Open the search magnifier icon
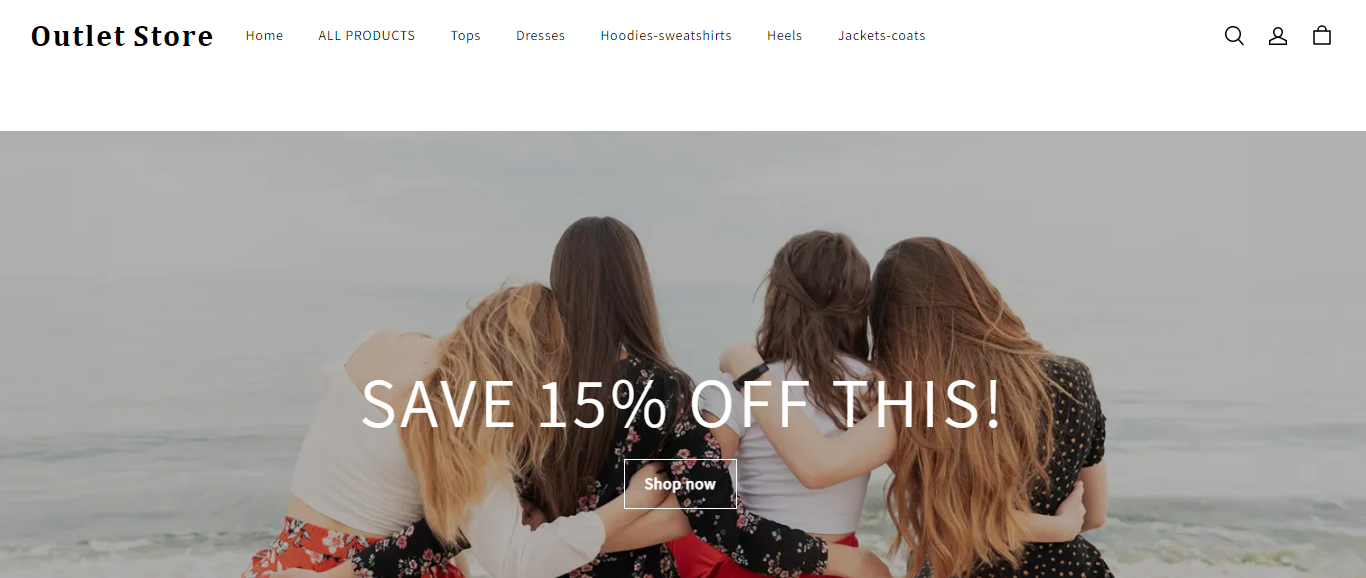Image resolution: width=1366 pixels, height=578 pixels. [x=1234, y=36]
